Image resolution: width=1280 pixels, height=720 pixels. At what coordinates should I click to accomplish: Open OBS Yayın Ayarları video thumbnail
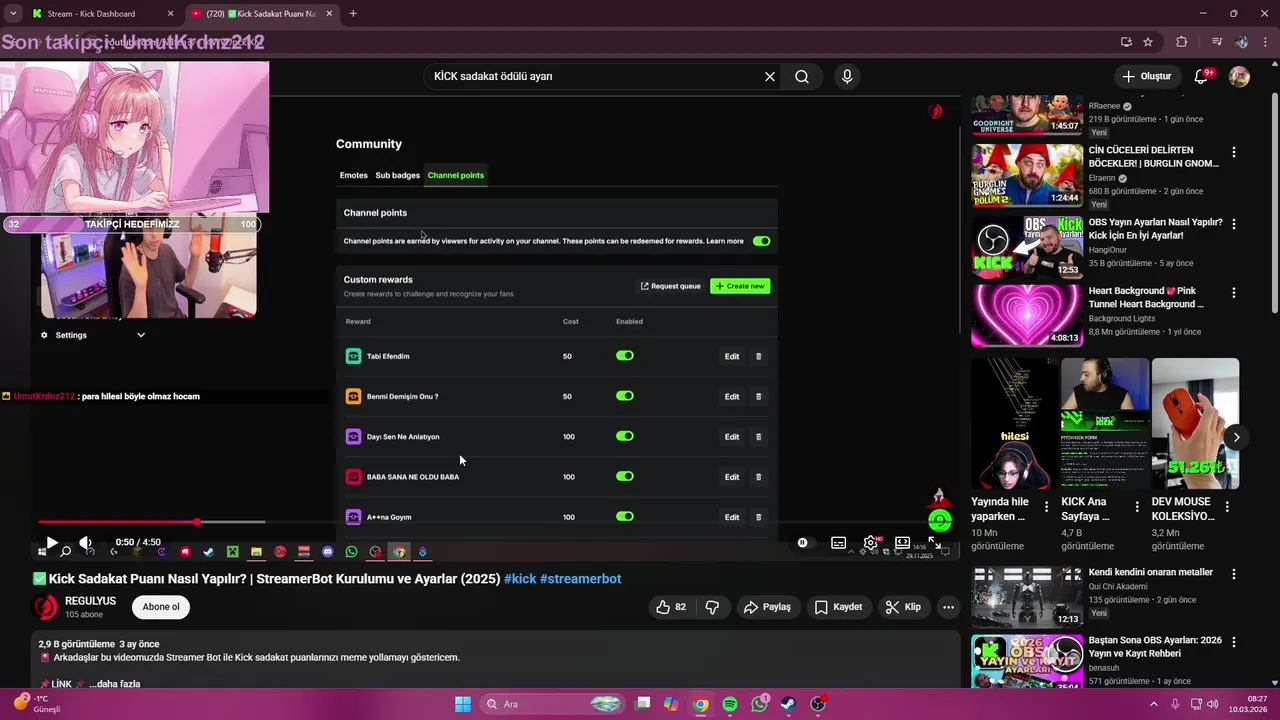pyautogui.click(x=1027, y=247)
